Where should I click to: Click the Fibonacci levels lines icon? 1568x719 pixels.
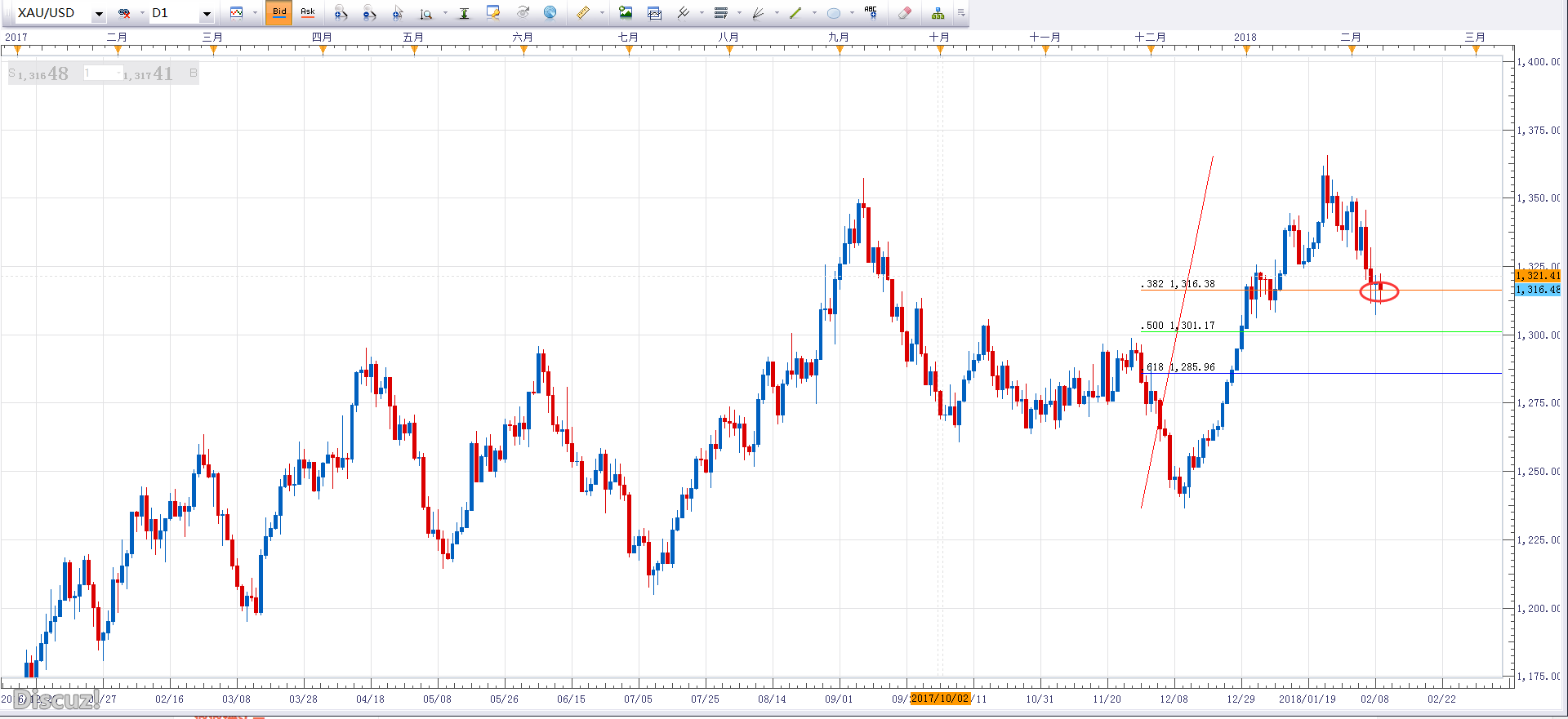[x=720, y=13]
